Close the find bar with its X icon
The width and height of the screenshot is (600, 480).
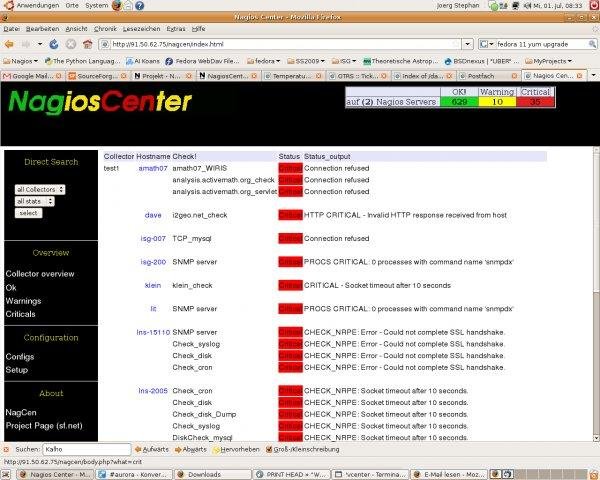pyautogui.click(x=6, y=449)
